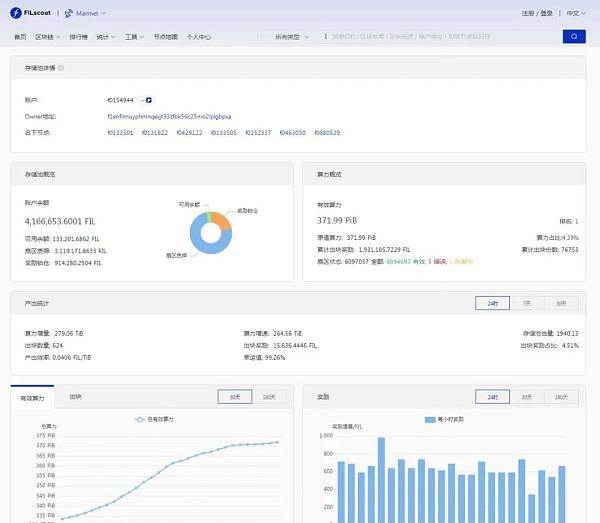The image size is (600, 523).
Task: Click inside the search input field
Action: pos(442,36)
